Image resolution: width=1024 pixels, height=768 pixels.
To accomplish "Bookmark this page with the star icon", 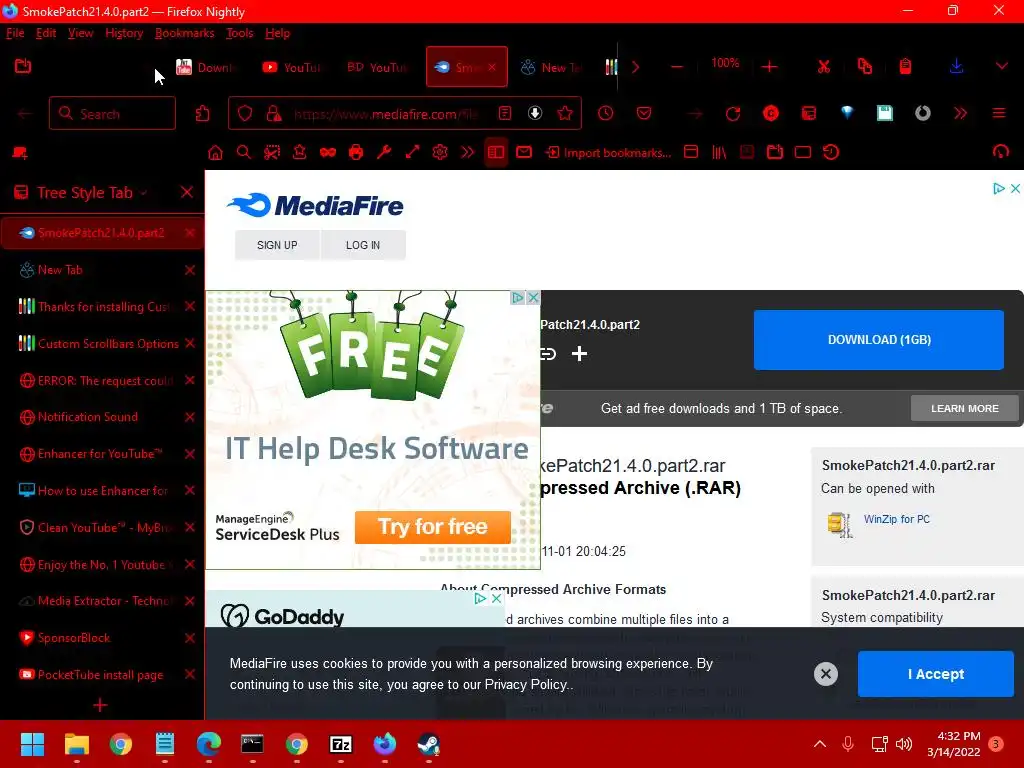I will (x=565, y=114).
